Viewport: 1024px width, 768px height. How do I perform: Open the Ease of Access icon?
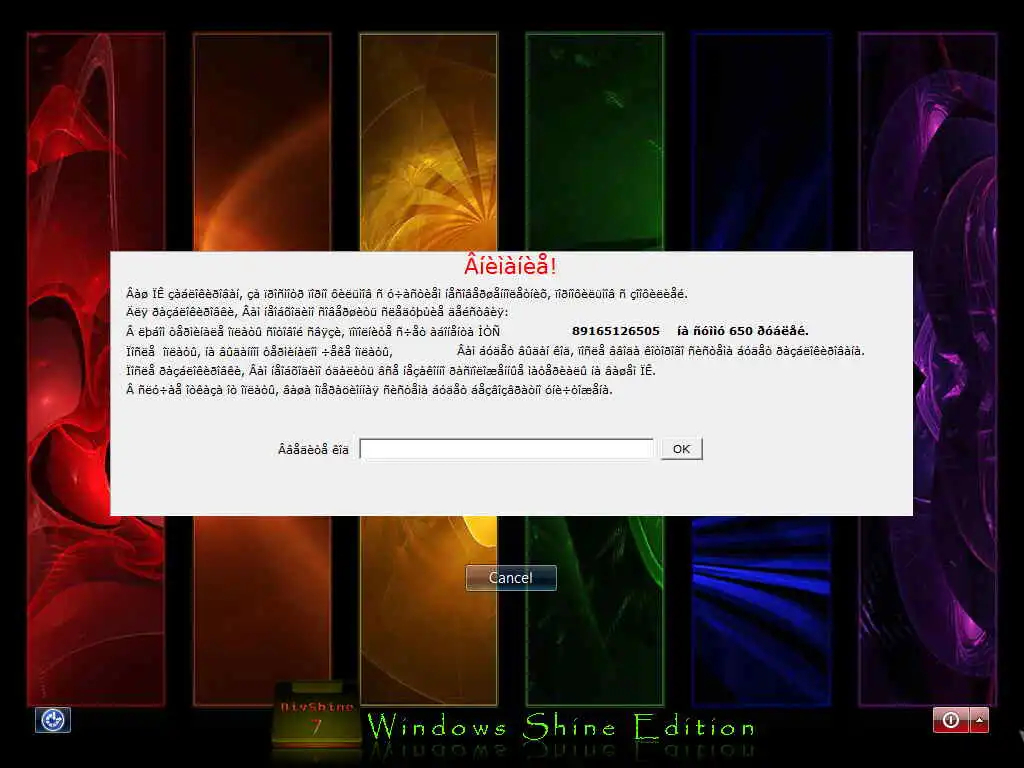point(53,720)
